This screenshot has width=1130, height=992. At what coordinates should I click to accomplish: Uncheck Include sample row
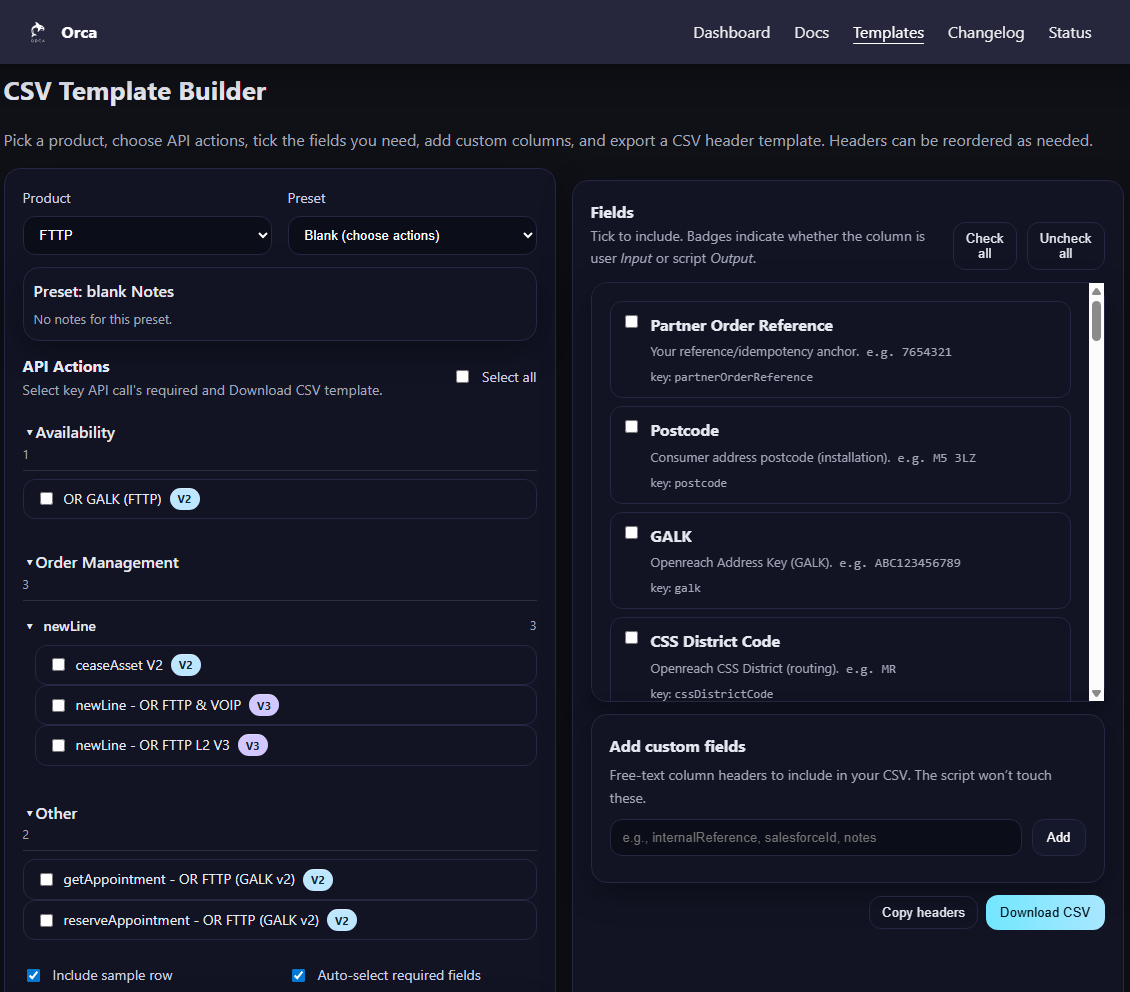tap(33, 975)
